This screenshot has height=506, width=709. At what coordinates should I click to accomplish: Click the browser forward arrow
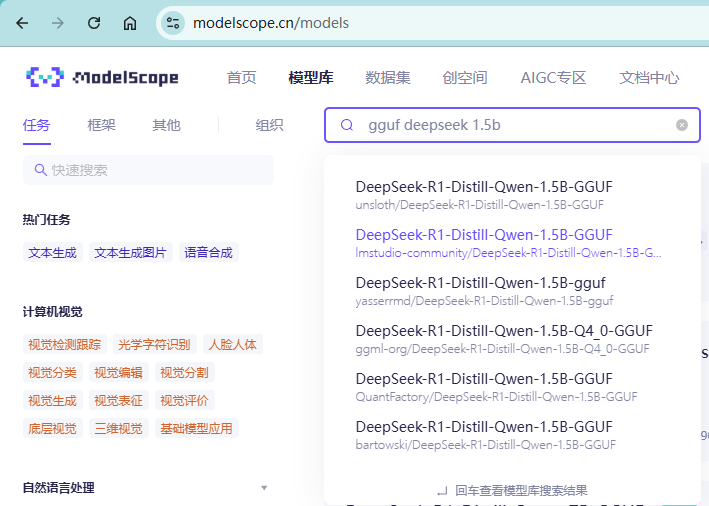pos(58,23)
